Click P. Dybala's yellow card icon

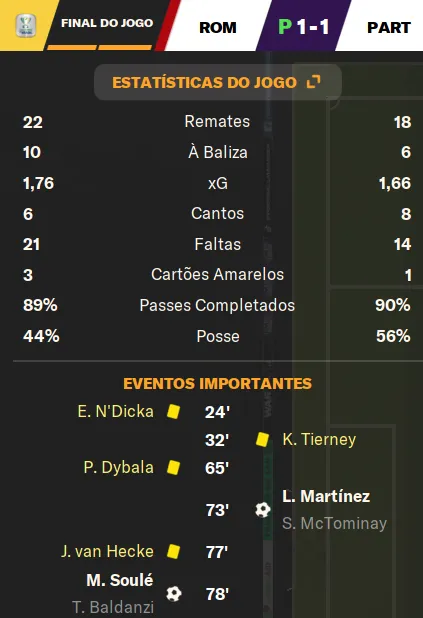(x=173, y=467)
